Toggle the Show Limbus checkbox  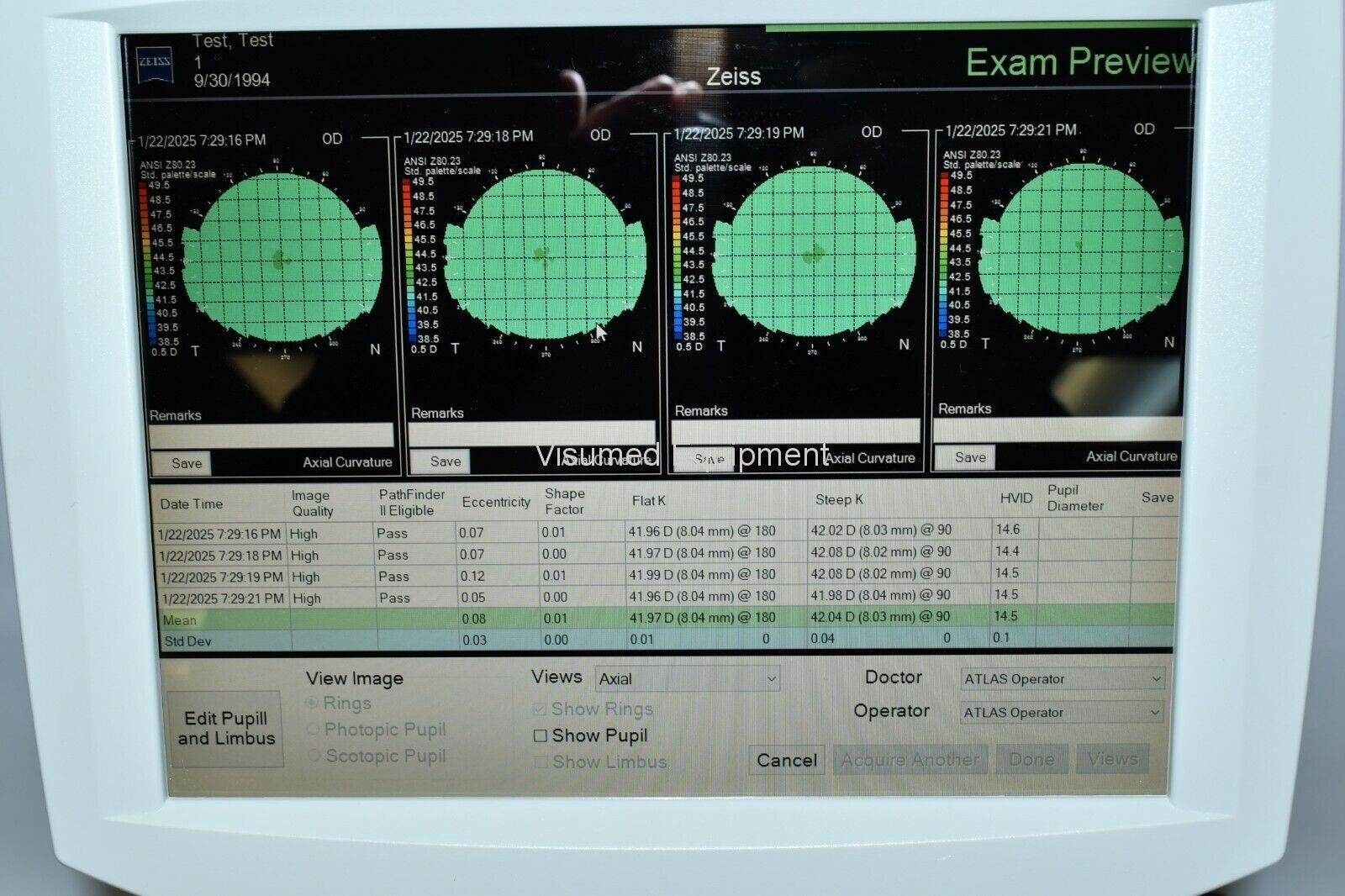(541, 762)
